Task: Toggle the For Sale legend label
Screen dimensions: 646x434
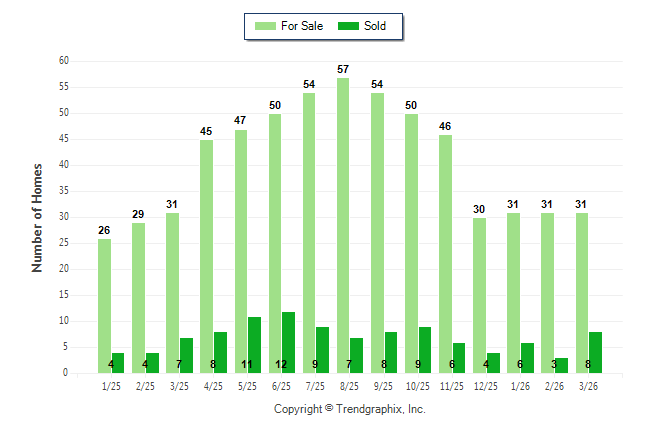Action: pos(301,26)
